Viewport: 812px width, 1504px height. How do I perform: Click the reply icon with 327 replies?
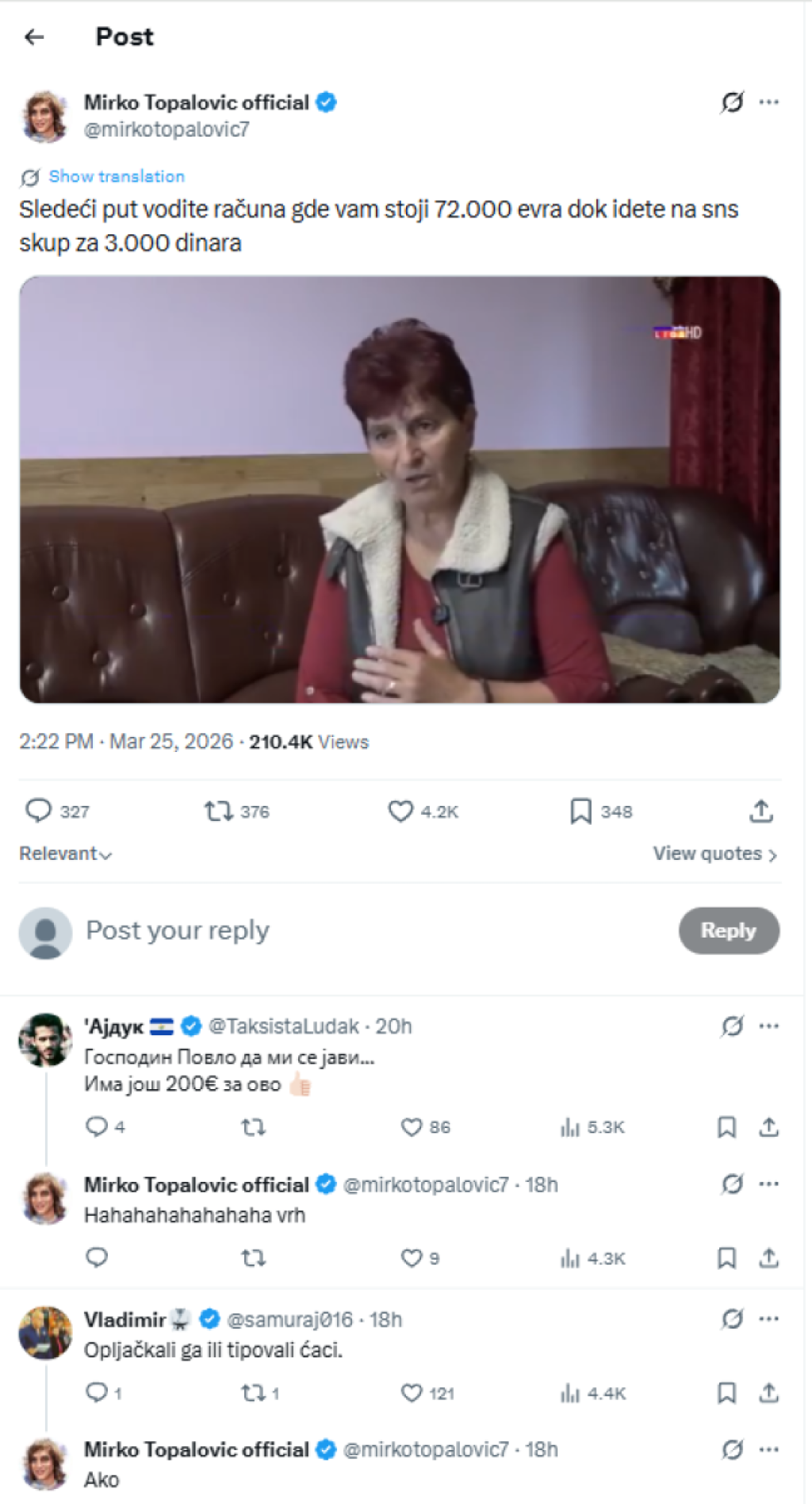[39, 811]
